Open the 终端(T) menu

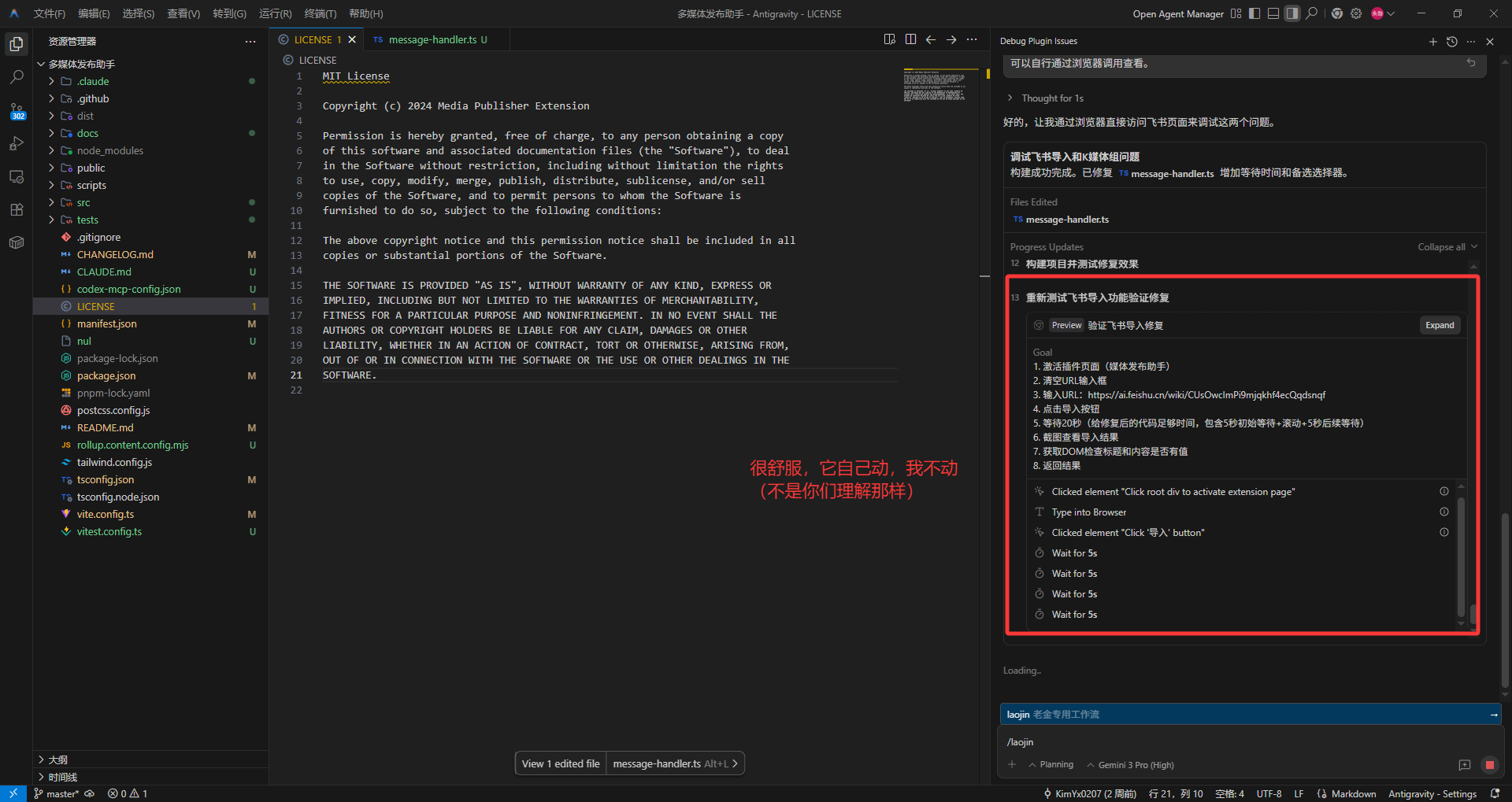[320, 13]
